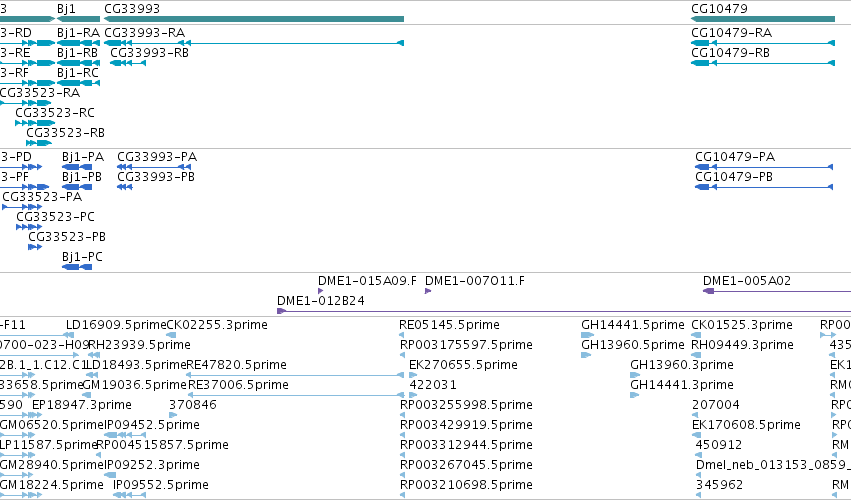Click the DME1-005A02 feature label
The image size is (851, 500).
[747, 281]
